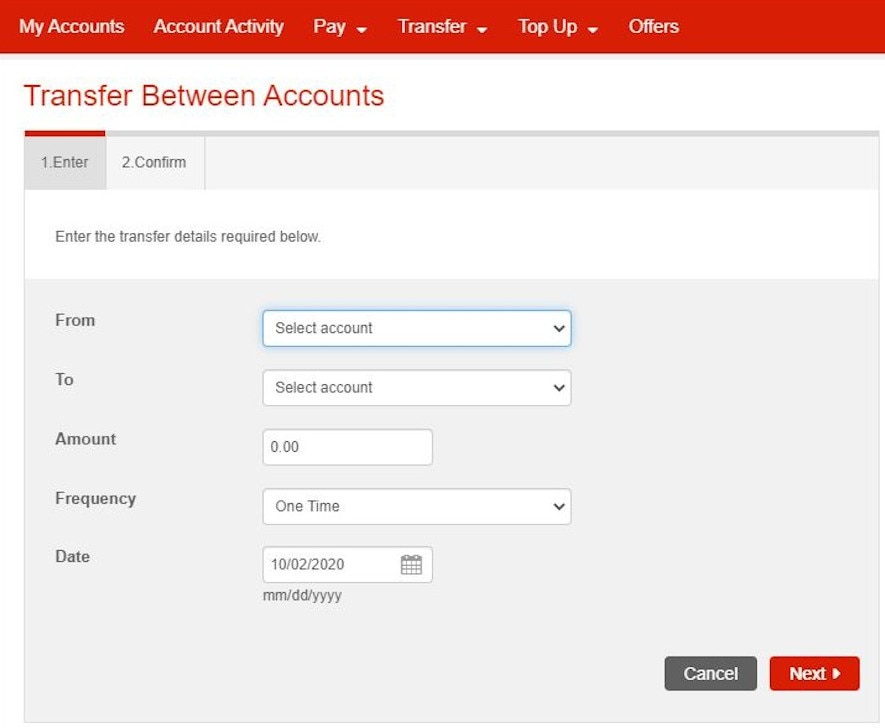This screenshot has height=728, width=885.
Task: Open the From account dropdown
Action: [x=416, y=328]
